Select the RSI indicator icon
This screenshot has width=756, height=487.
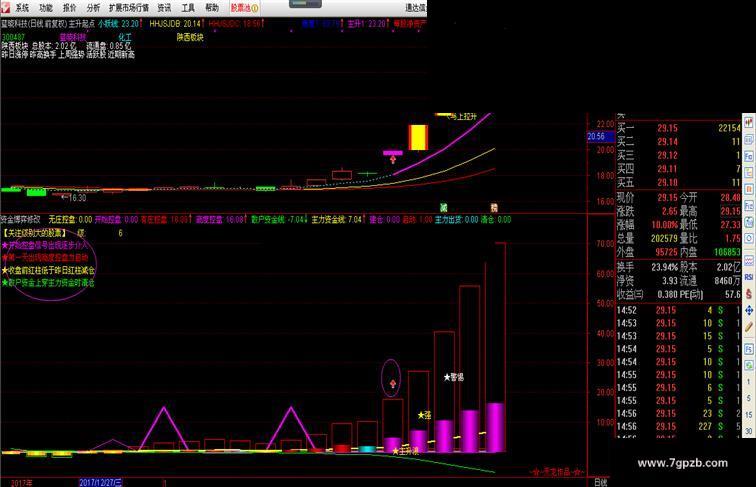coord(749,277)
